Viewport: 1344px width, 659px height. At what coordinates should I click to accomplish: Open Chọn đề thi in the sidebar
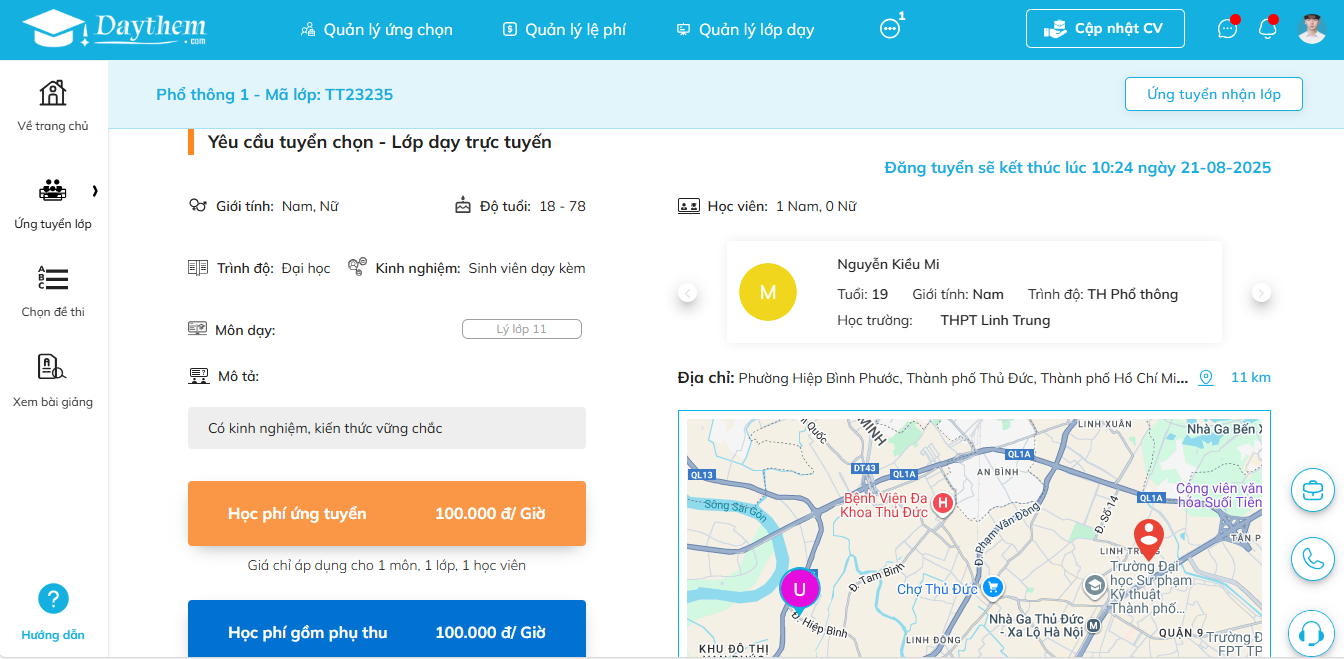[x=53, y=290]
